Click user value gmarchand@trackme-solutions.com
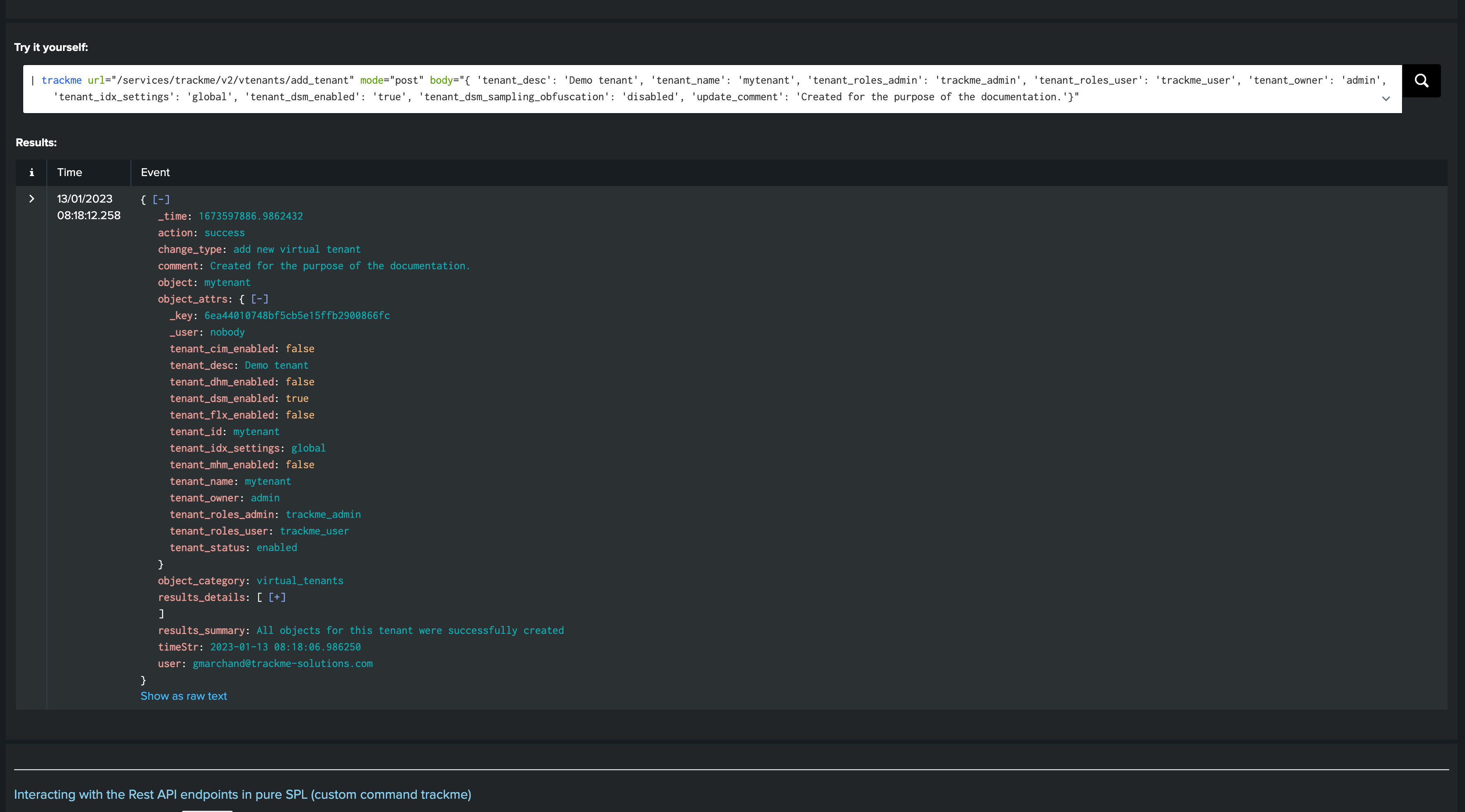The height and width of the screenshot is (812, 1465). click(283, 664)
